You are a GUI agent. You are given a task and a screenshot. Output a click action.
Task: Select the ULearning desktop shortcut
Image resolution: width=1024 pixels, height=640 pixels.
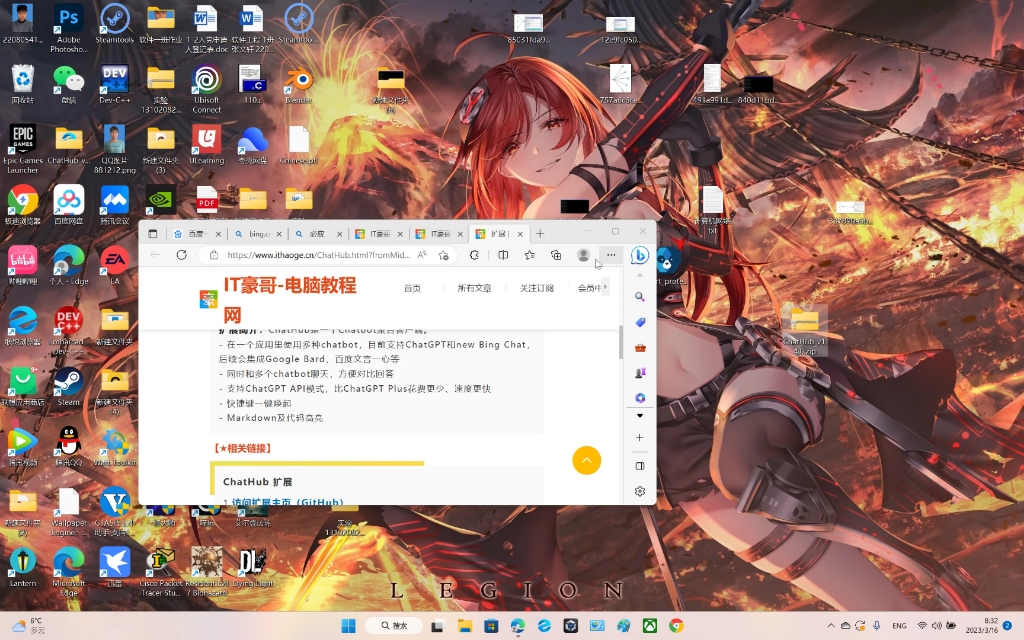[206, 145]
